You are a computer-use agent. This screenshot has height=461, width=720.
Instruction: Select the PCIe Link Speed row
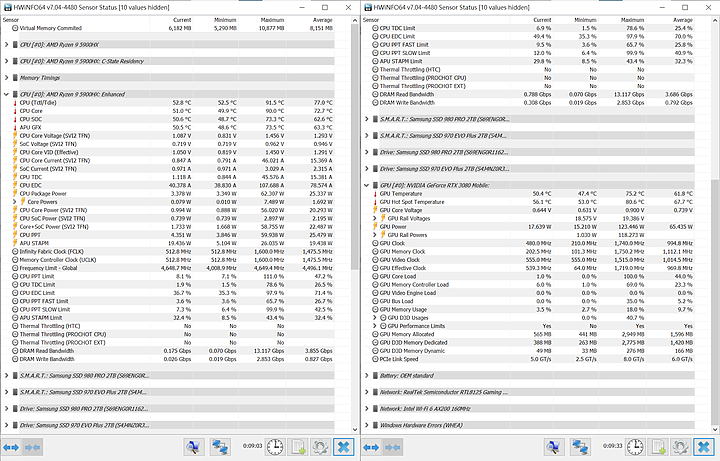[x=533, y=359]
